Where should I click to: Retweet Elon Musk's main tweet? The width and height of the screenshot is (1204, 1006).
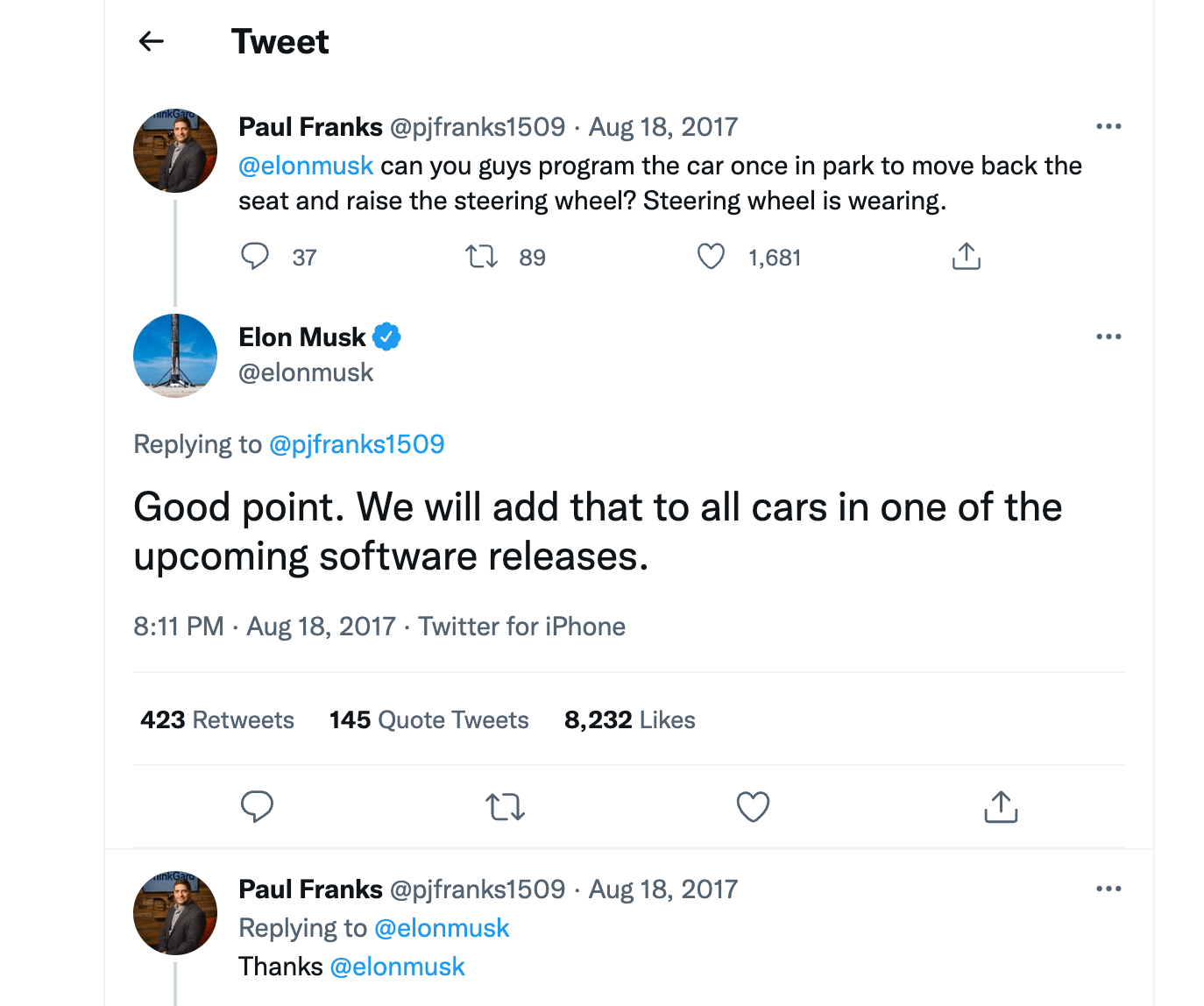click(505, 806)
